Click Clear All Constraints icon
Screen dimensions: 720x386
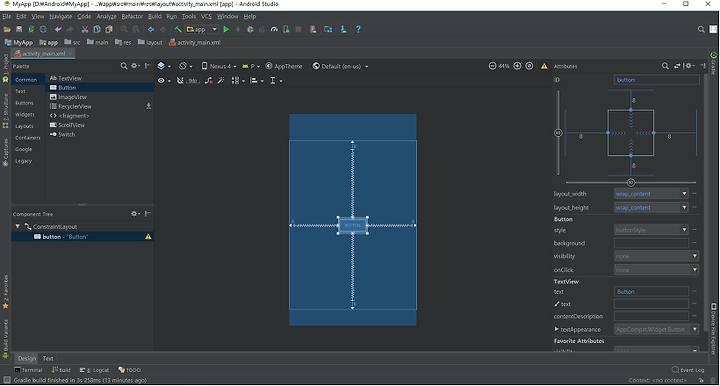pos(208,81)
